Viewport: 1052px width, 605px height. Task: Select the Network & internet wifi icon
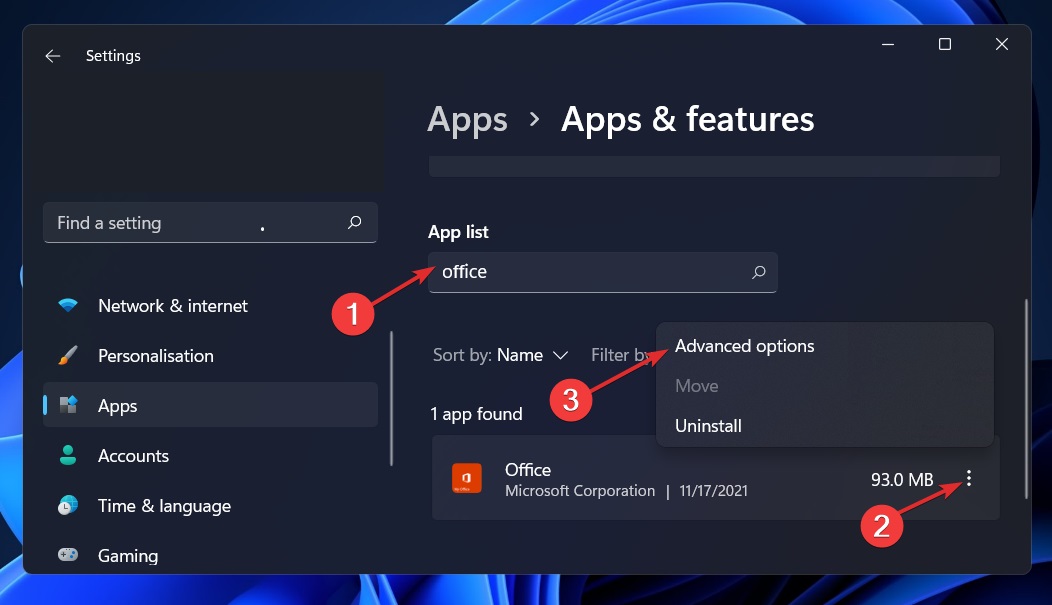(68, 305)
